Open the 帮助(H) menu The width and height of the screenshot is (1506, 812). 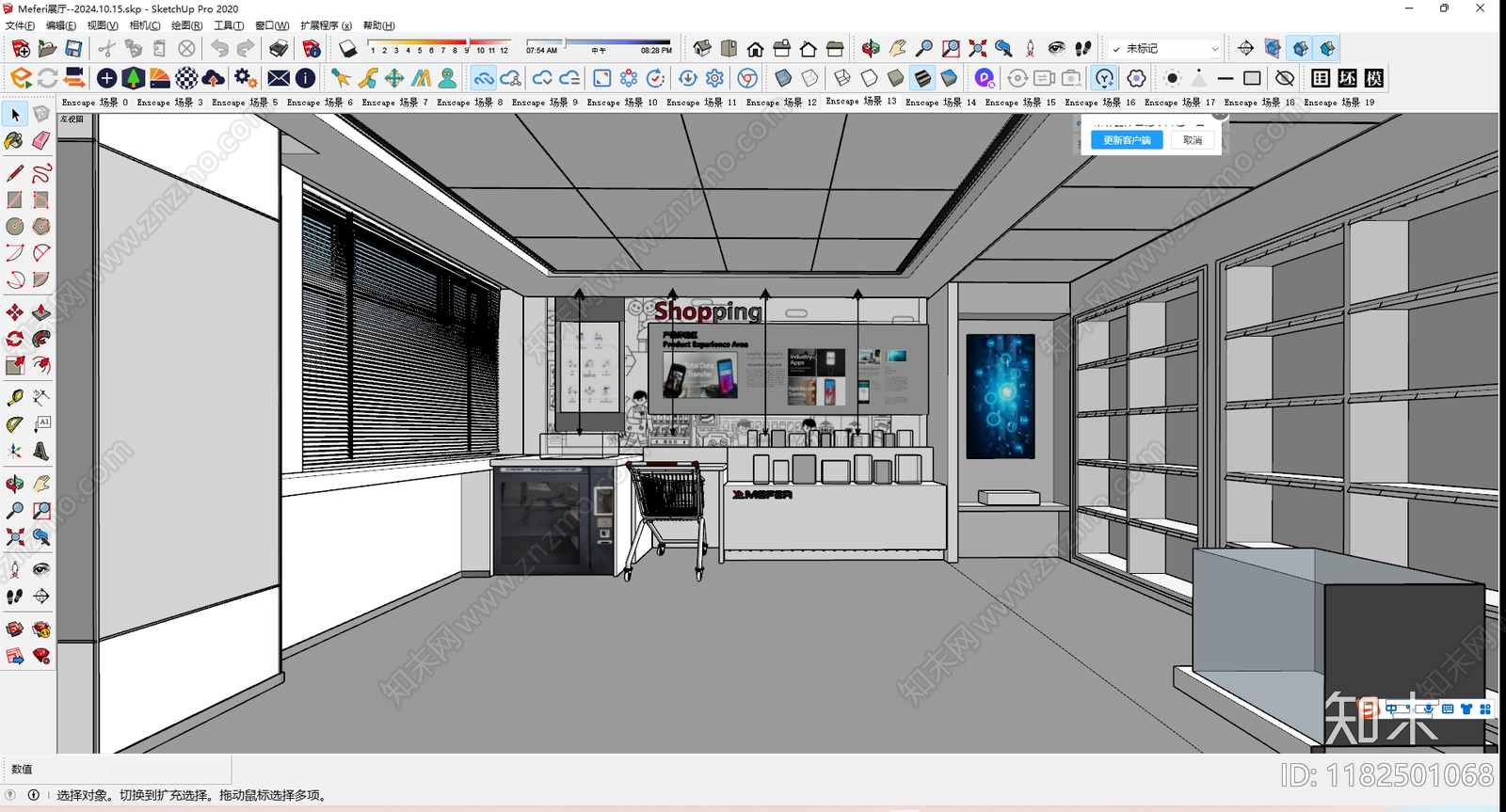(379, 25)
